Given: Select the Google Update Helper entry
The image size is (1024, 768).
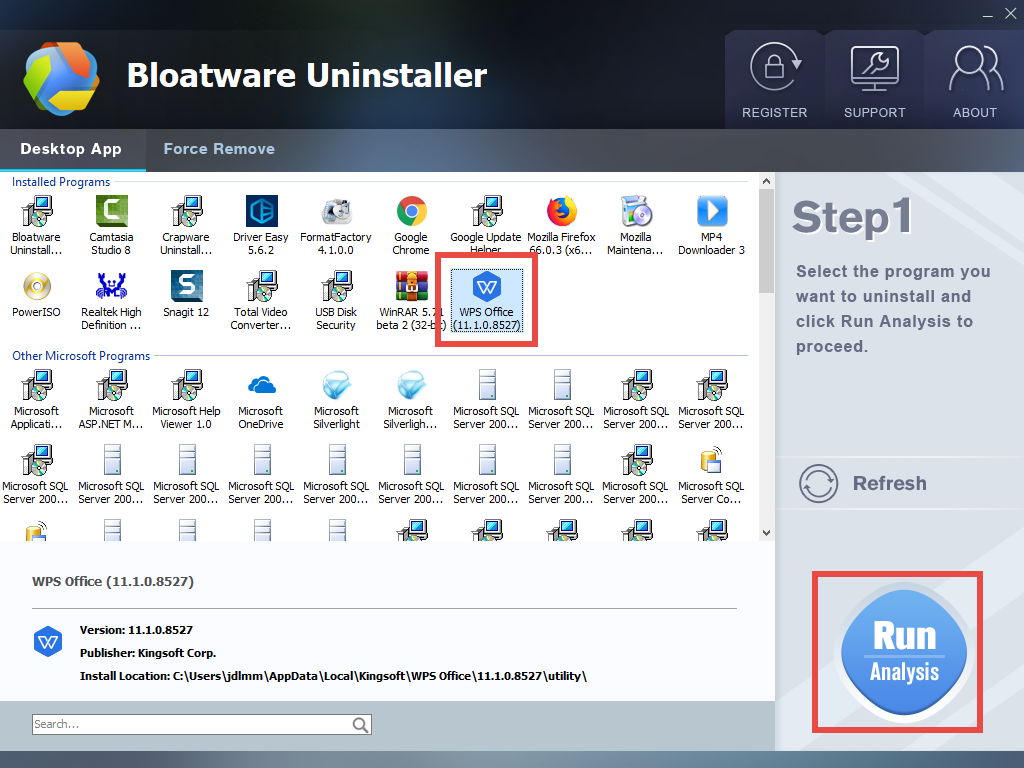Looking at the screenshot, I should [x=486, y=224].
